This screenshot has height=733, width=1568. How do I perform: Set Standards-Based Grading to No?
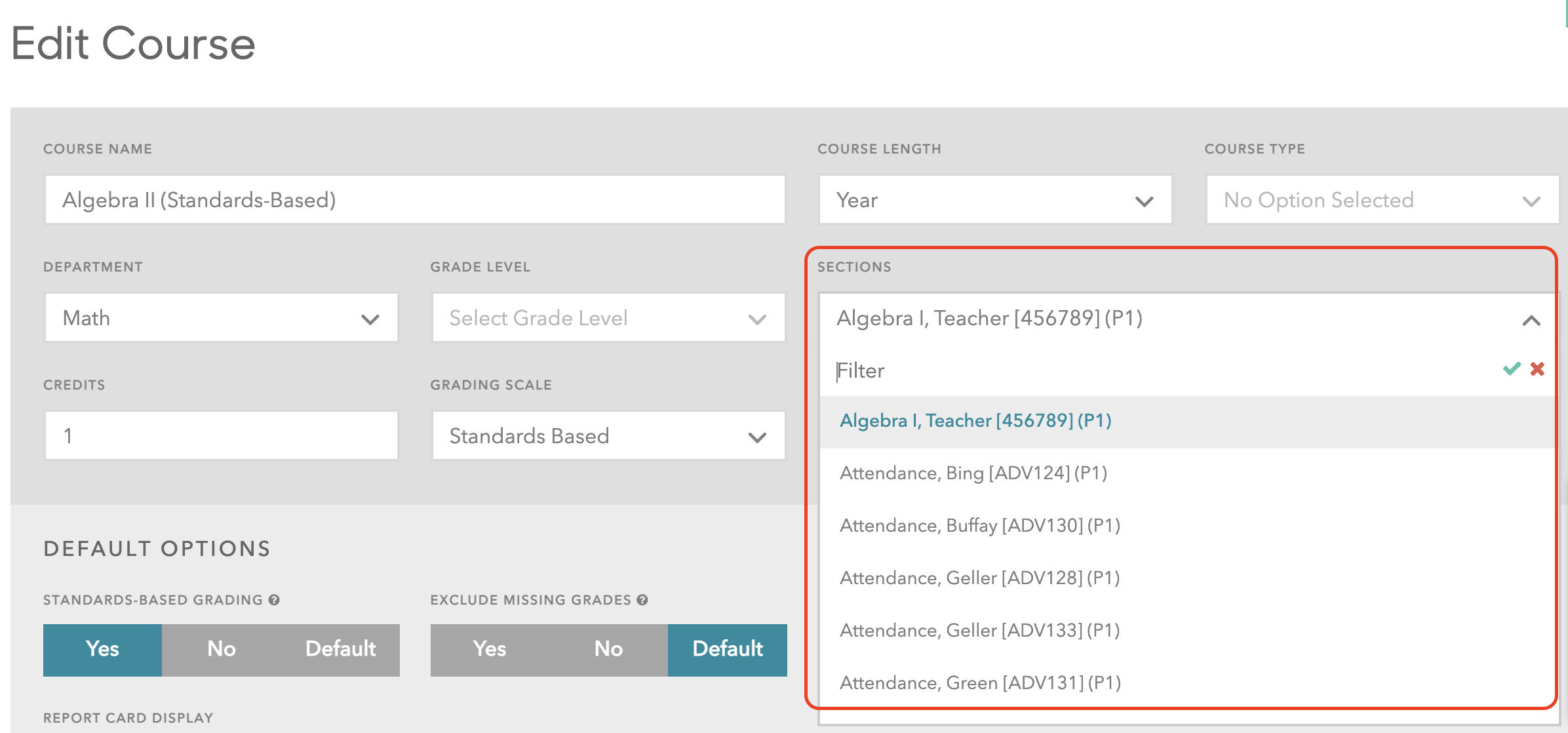(221, 649)
